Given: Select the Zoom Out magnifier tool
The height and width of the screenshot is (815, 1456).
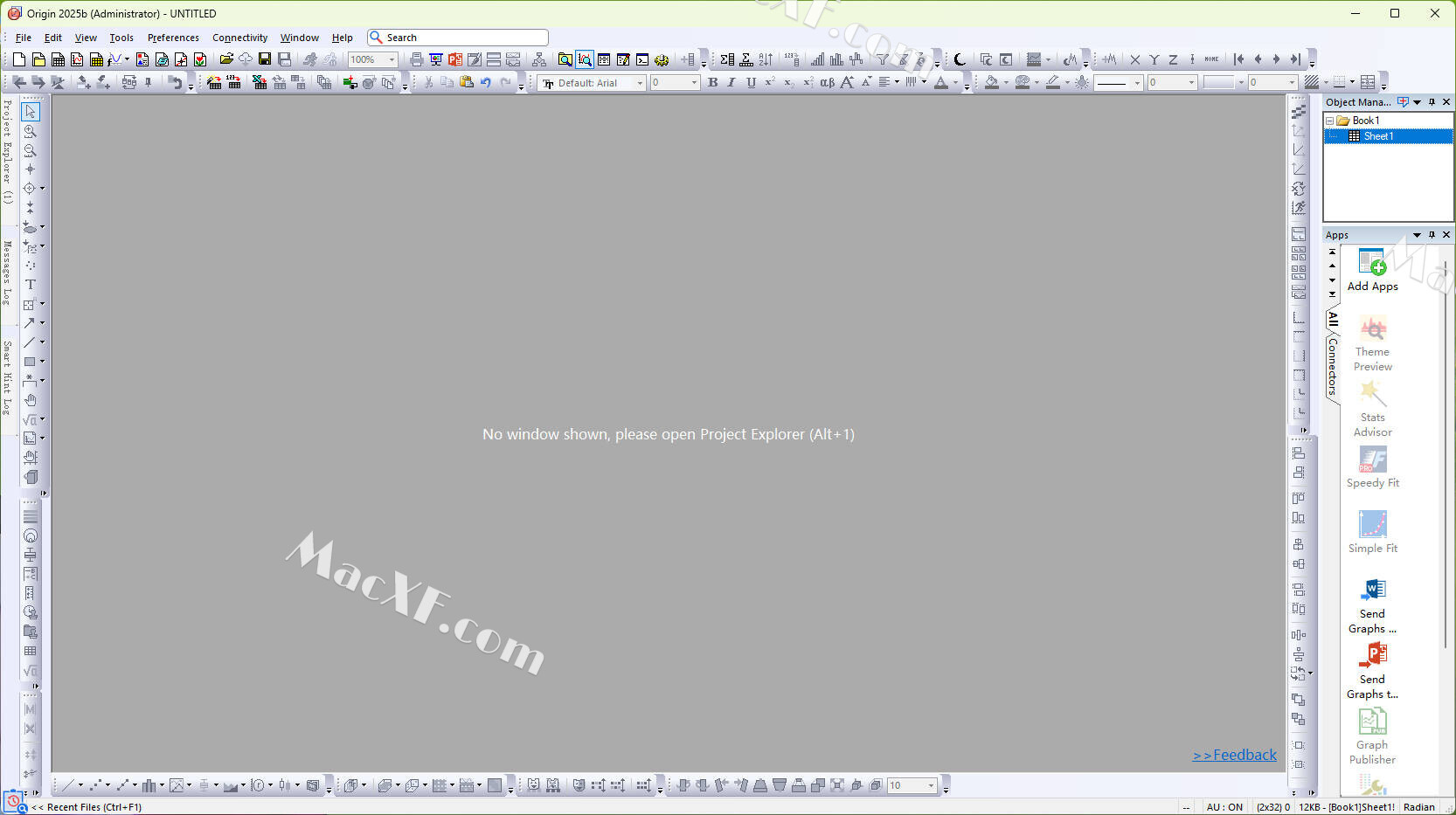Looking at the screenshot, I should point(30,150).
